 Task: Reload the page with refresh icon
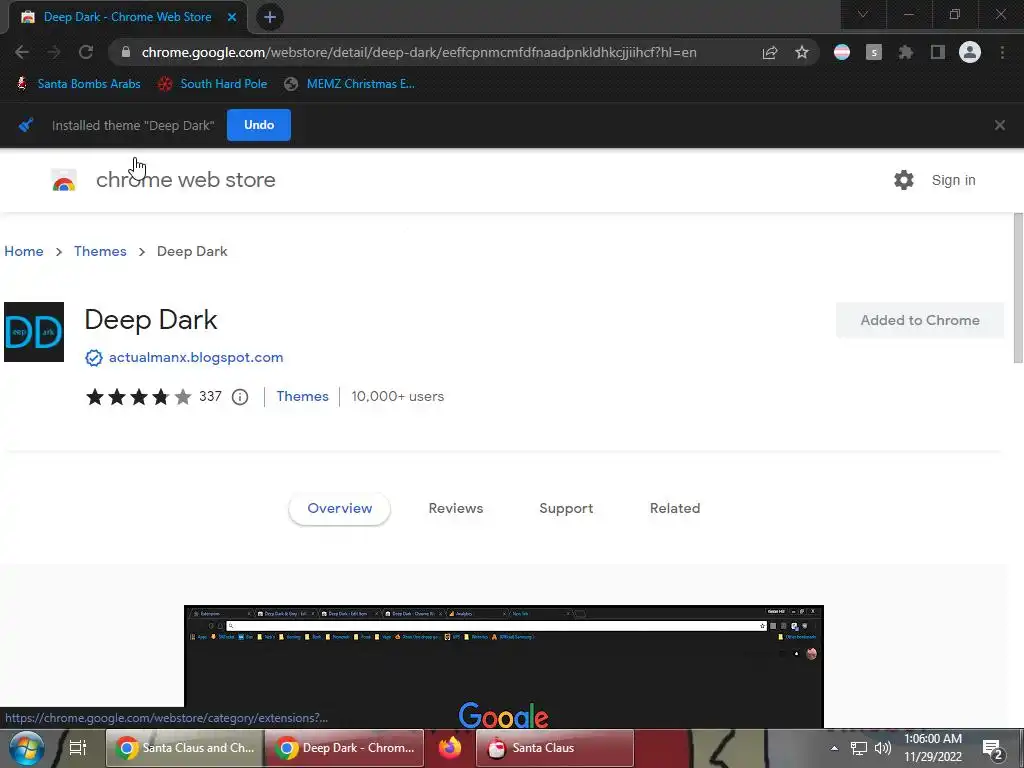tap(86, 52)
